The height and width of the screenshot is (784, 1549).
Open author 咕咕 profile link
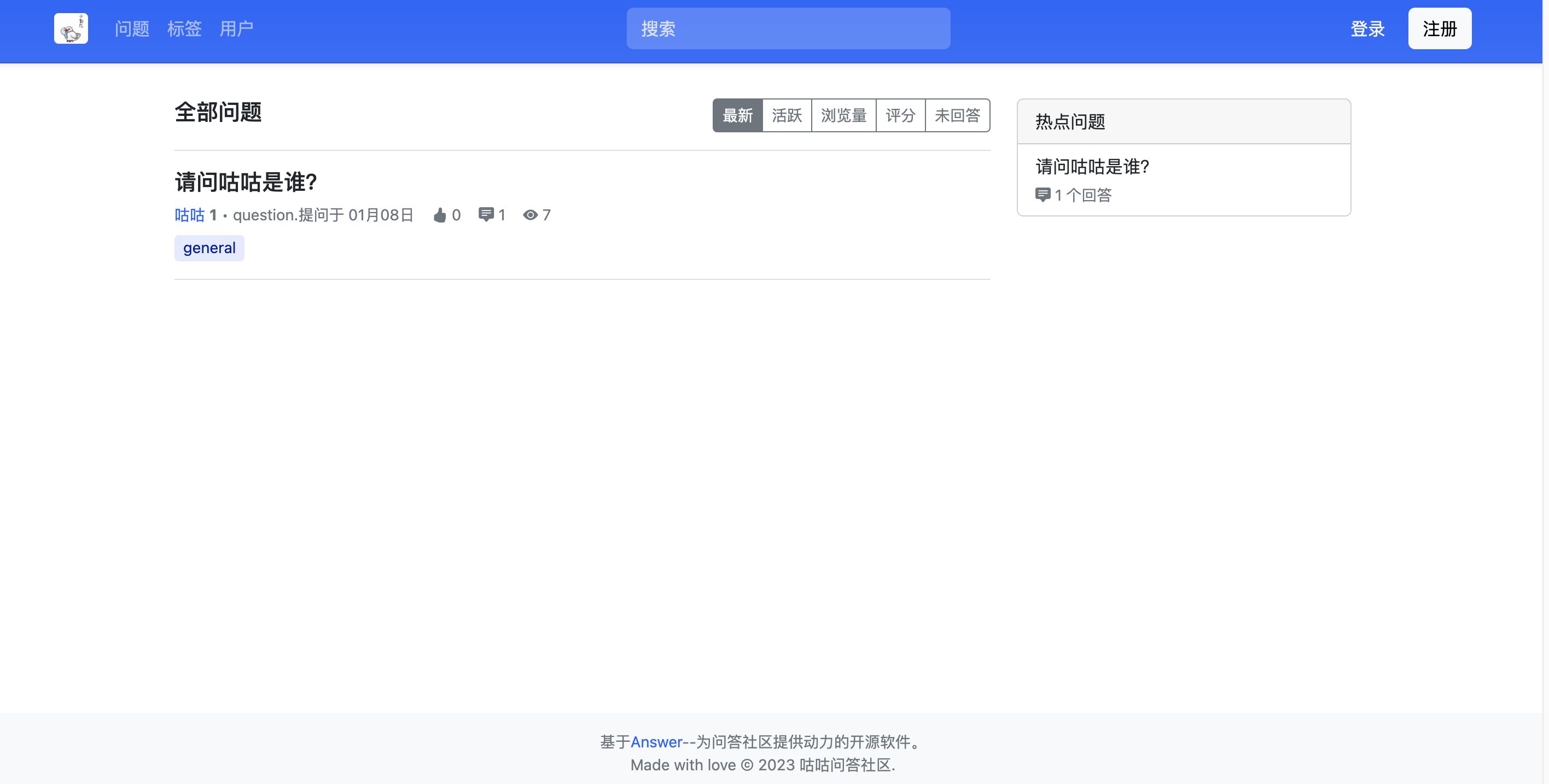[189, 215]
